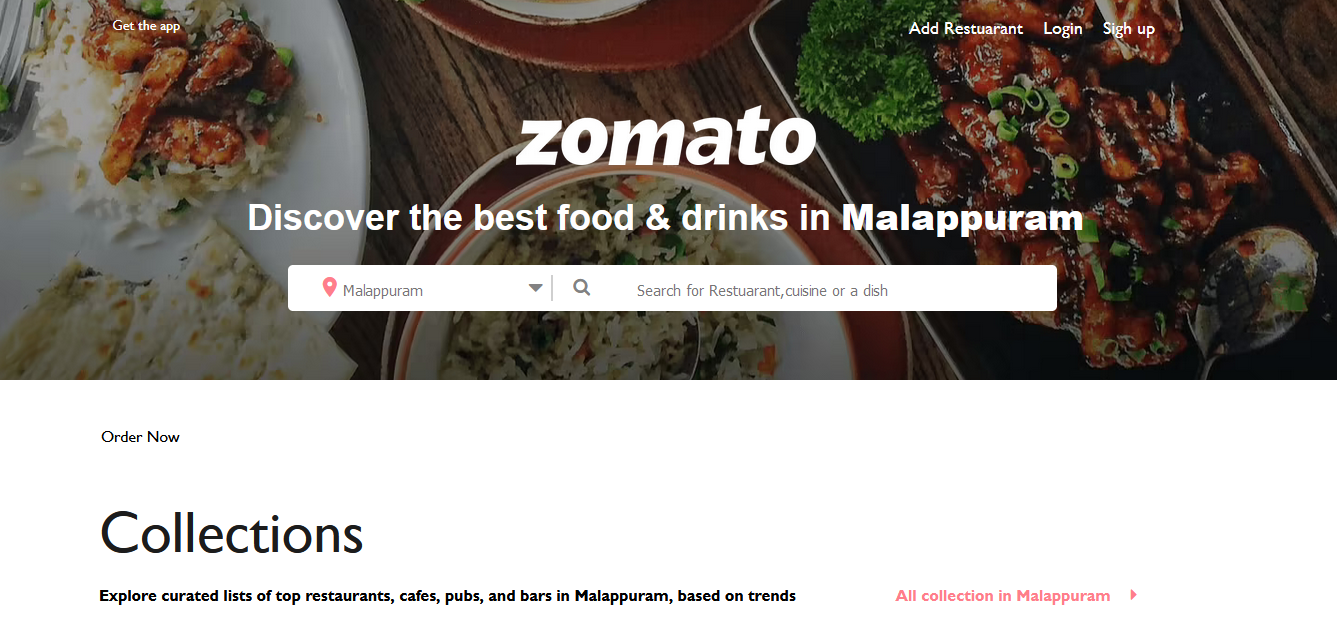Click bold Malappuram word in headline
Image resolution: width=1337 pixels, height=617 pixels.
click(961, 218)
